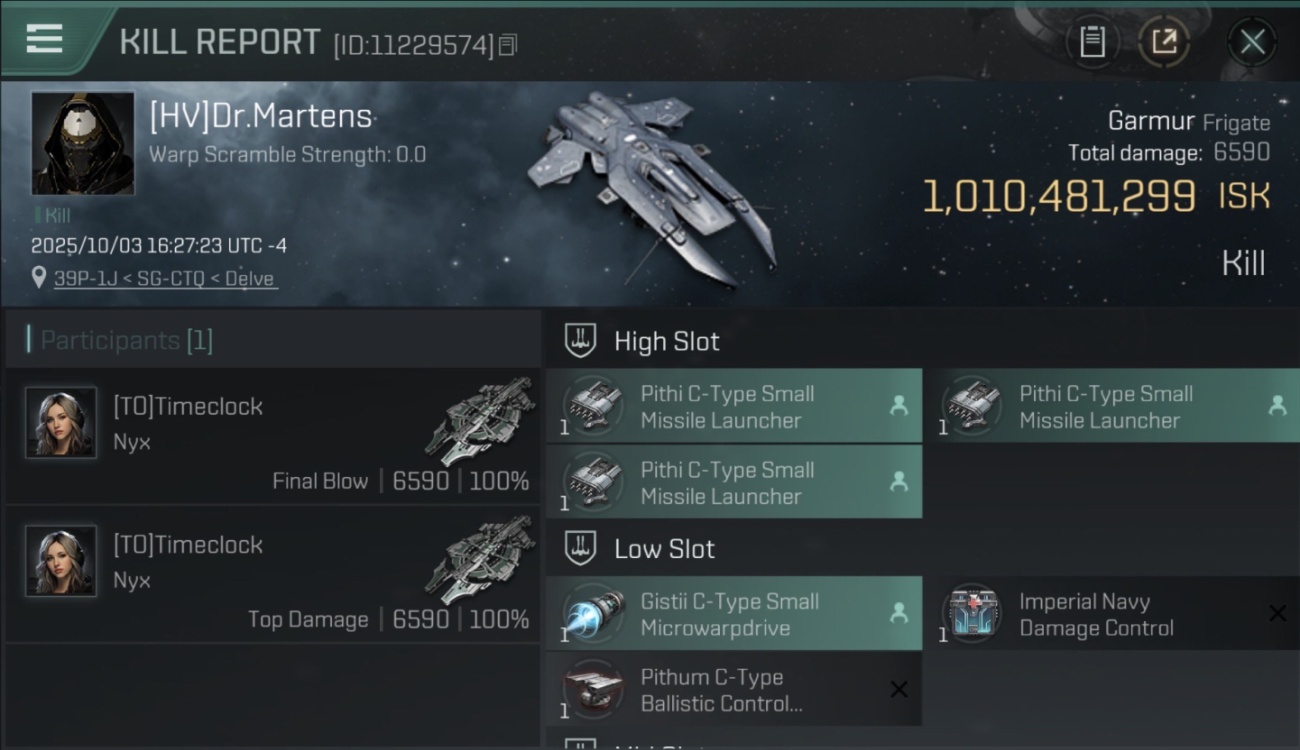Open the hamburger menu
Image resolution: width=1300 pixels, height=750 pixels.
click(x=44, y=39)
